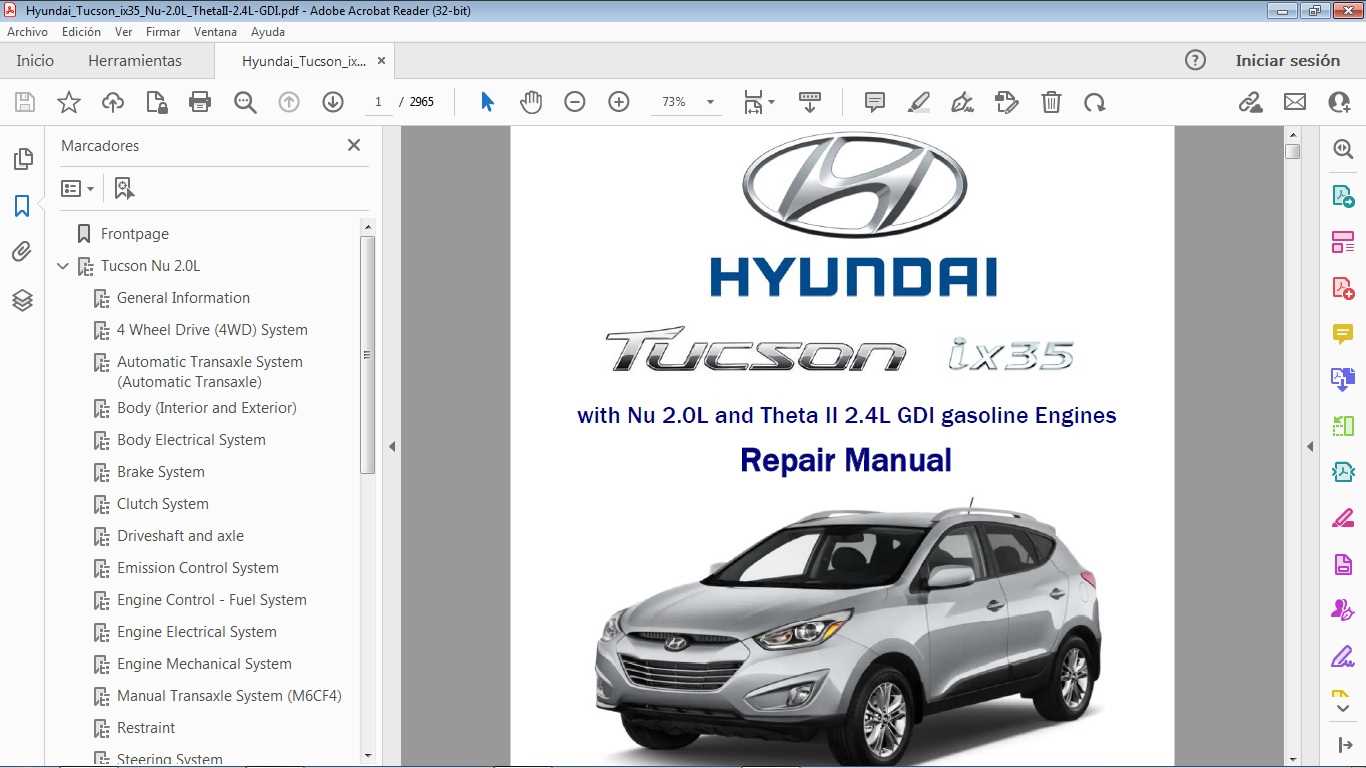This screenshot has height=768, width=1366.
Task: Send file by email icon
Action: [1295, 102]
